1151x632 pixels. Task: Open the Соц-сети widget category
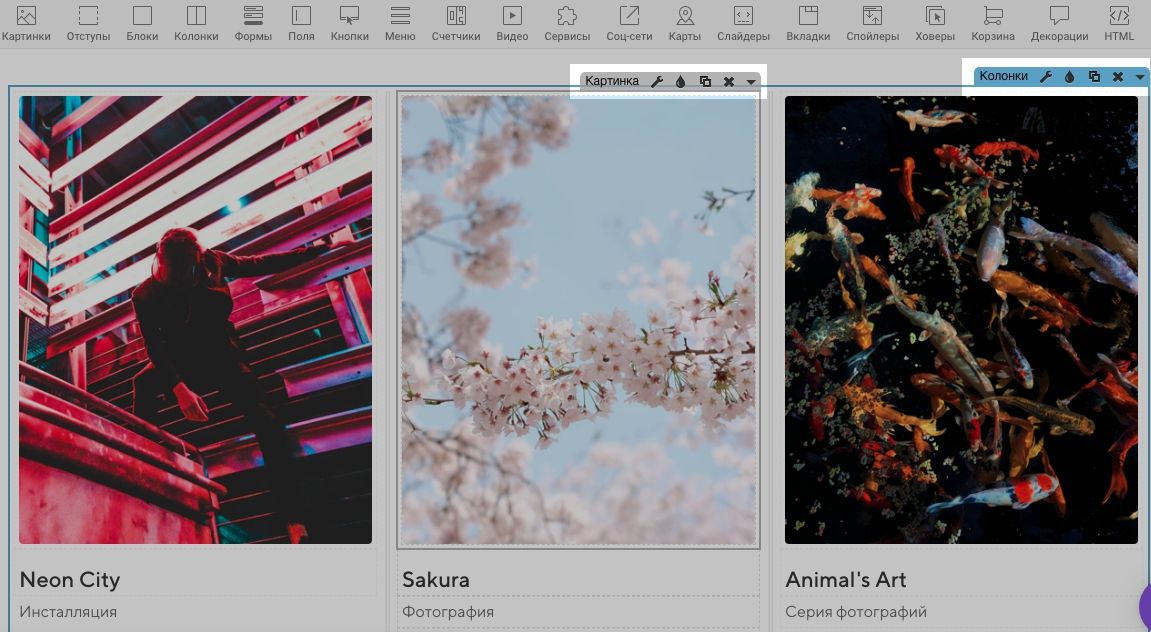[x=629, y=23]
